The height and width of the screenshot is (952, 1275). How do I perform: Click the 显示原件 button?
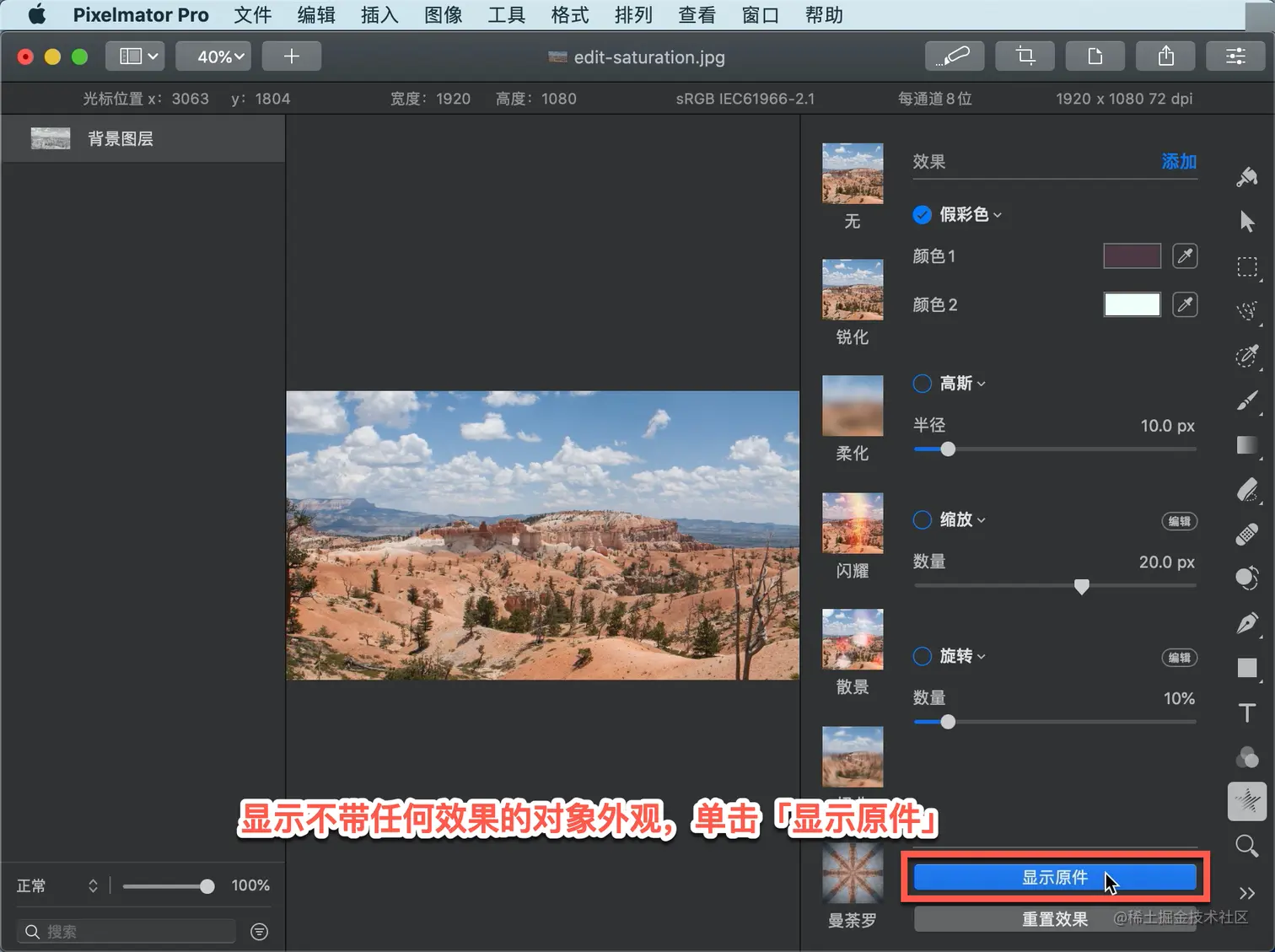[x=1055, y=878]
